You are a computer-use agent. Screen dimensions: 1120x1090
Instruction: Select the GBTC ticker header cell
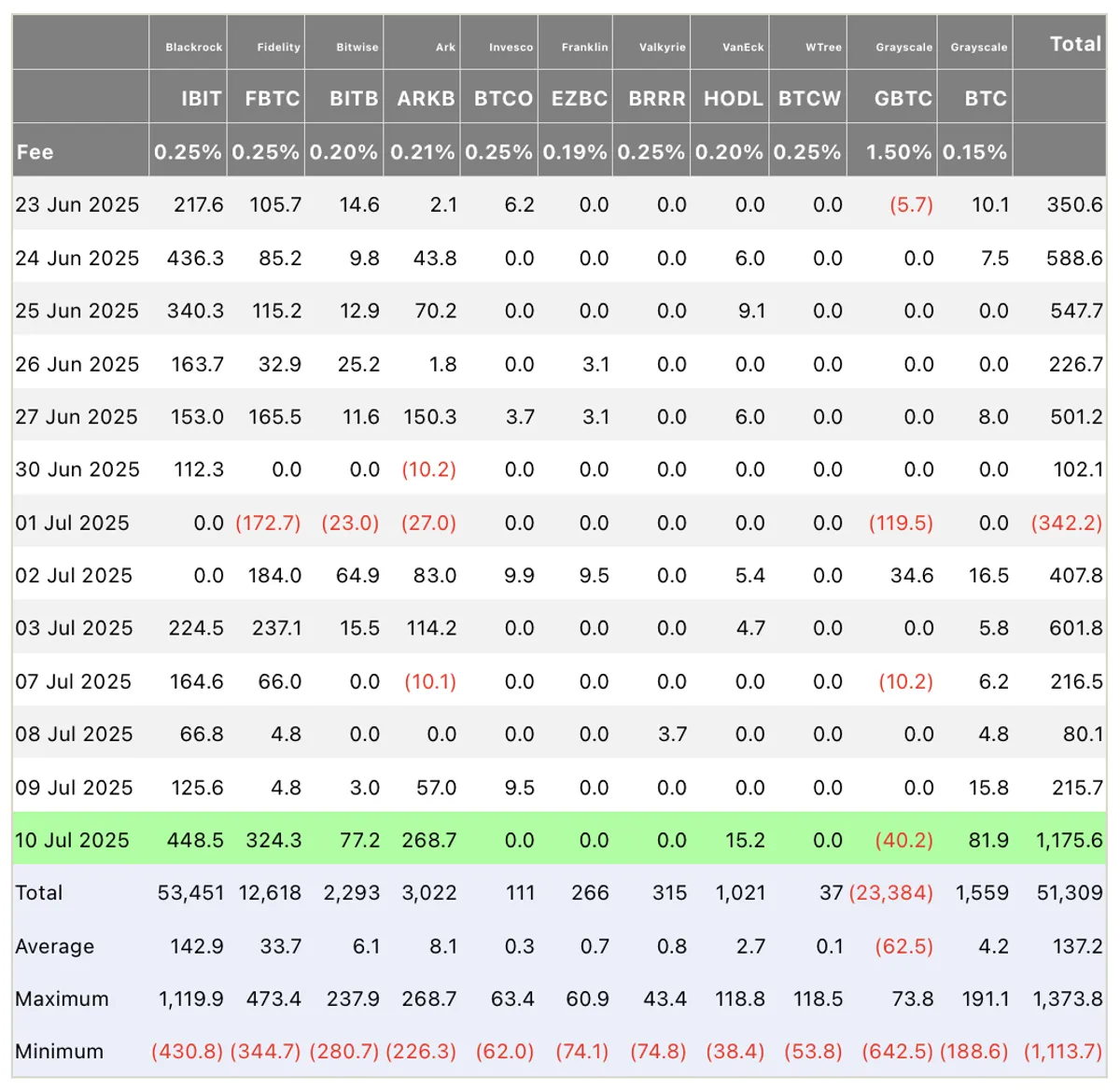[x=903, y=99]
